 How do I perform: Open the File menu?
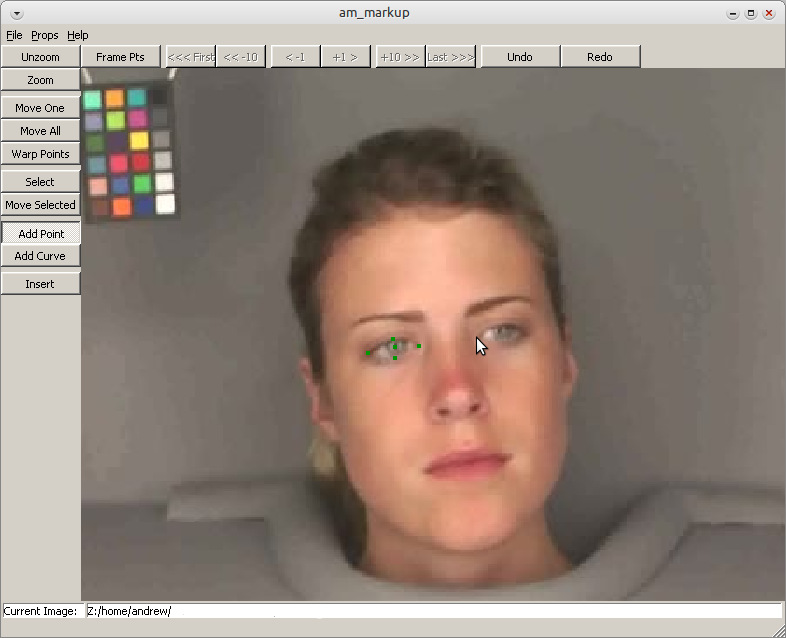point(14,35)
